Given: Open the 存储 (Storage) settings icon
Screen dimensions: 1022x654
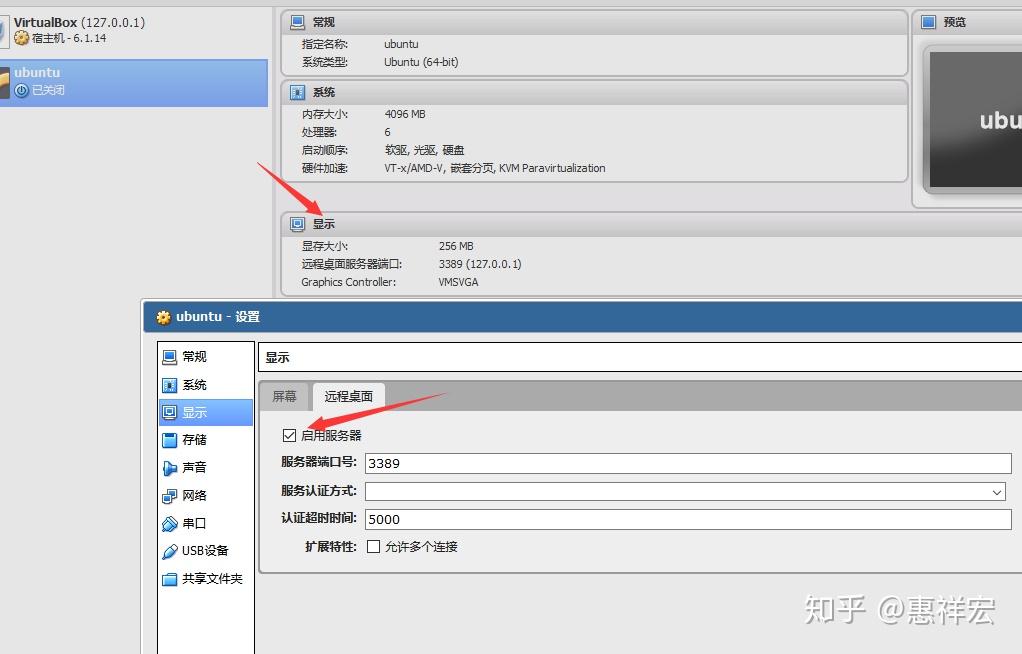Looking at the screenshot, I should [171, 439].
